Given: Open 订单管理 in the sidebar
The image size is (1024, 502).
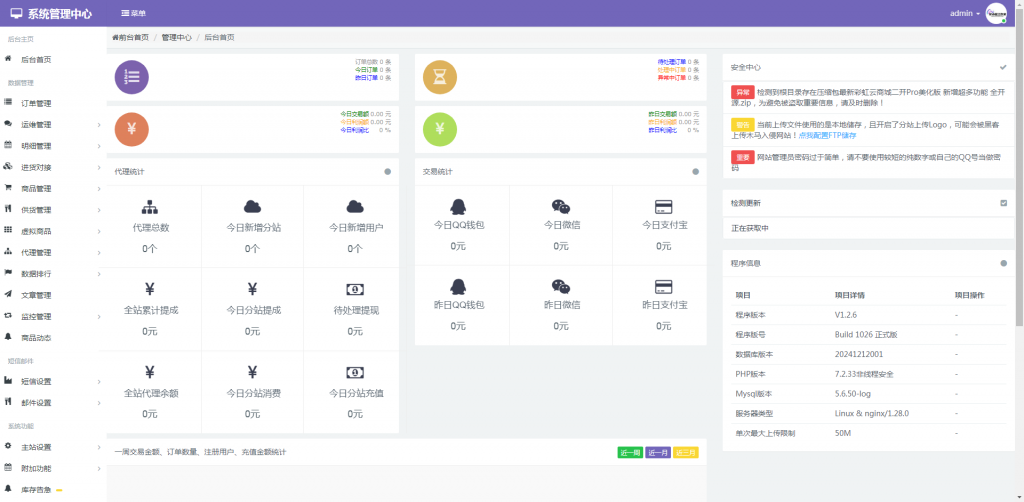Looking at the screenshot, I should pyautogui.click(x=36, y=103).
